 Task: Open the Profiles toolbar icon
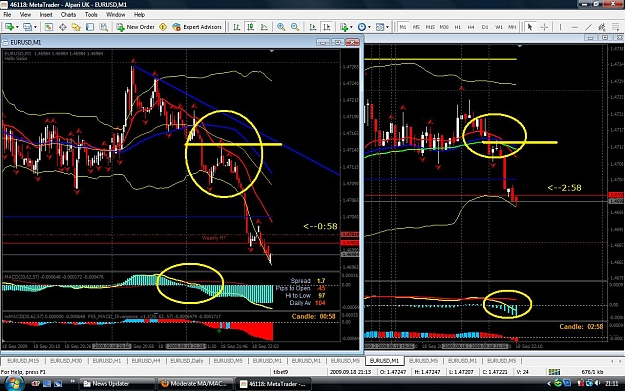(x=27, y=27)
